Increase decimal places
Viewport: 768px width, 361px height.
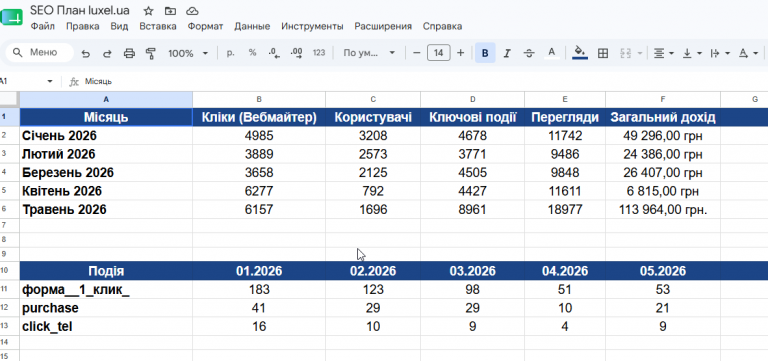click(296, 53)
